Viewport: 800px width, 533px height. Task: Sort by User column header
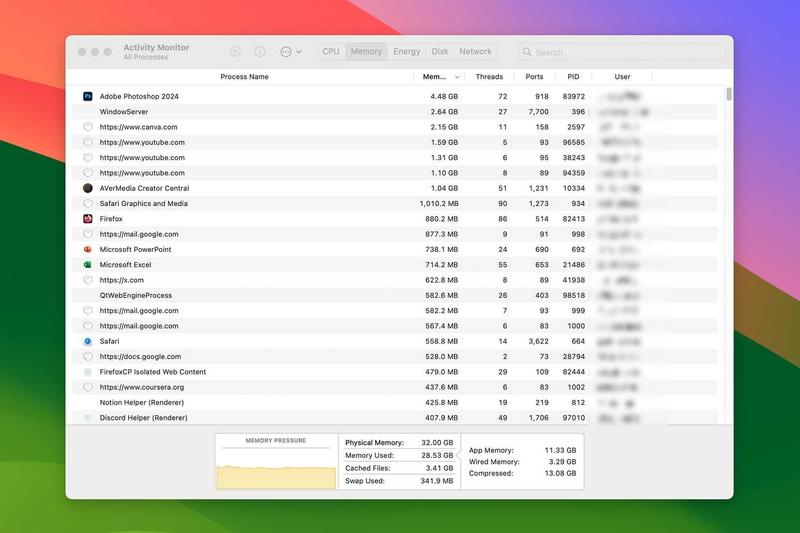click(x=622, y=77)
